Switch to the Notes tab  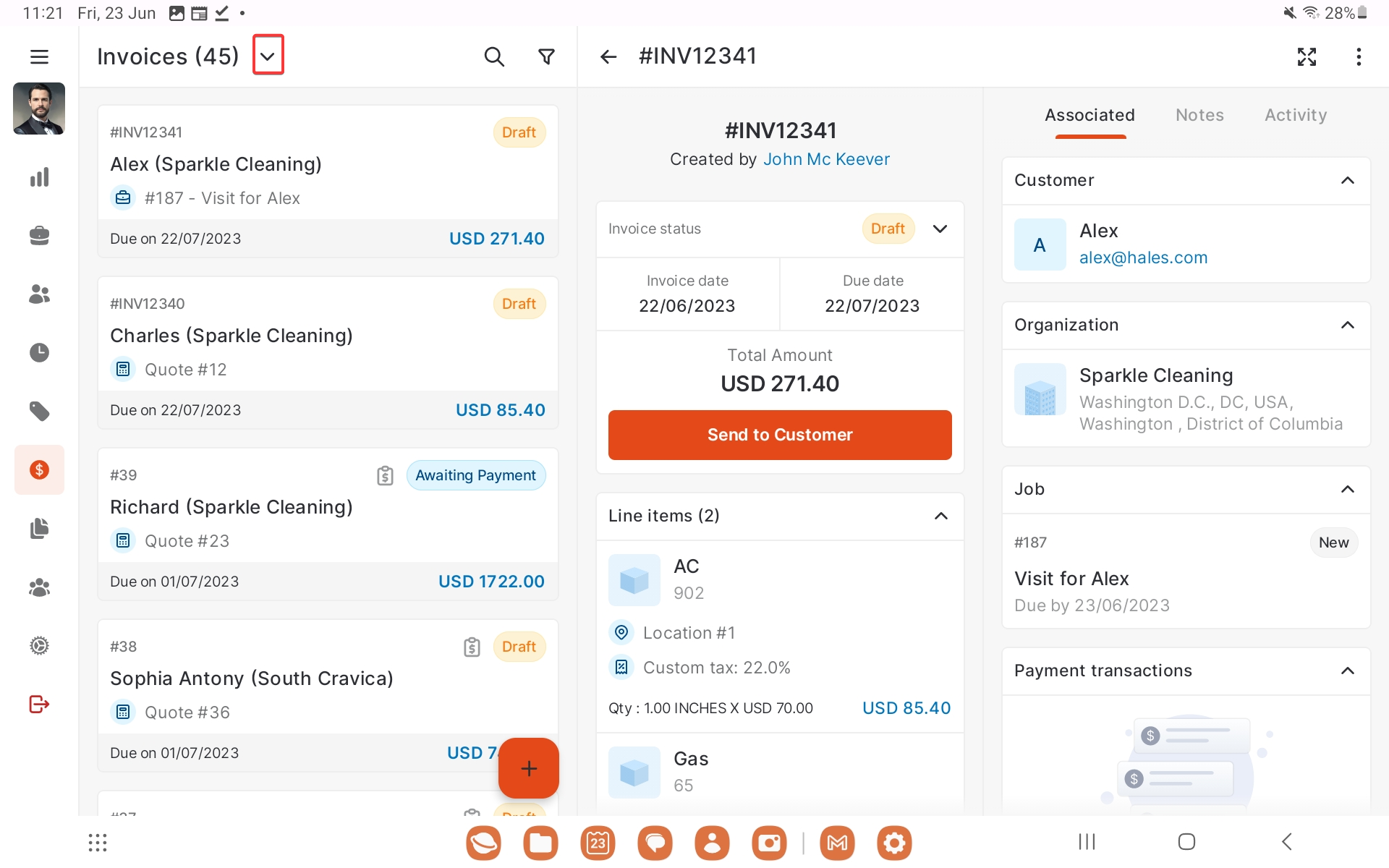click(1199, 115)
